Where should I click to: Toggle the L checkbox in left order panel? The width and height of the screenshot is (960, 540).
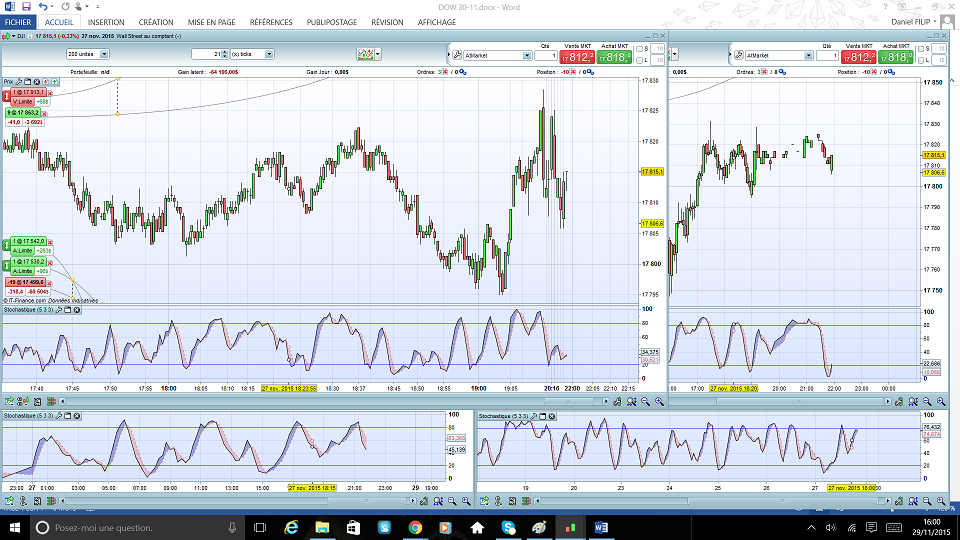[640, 59]
